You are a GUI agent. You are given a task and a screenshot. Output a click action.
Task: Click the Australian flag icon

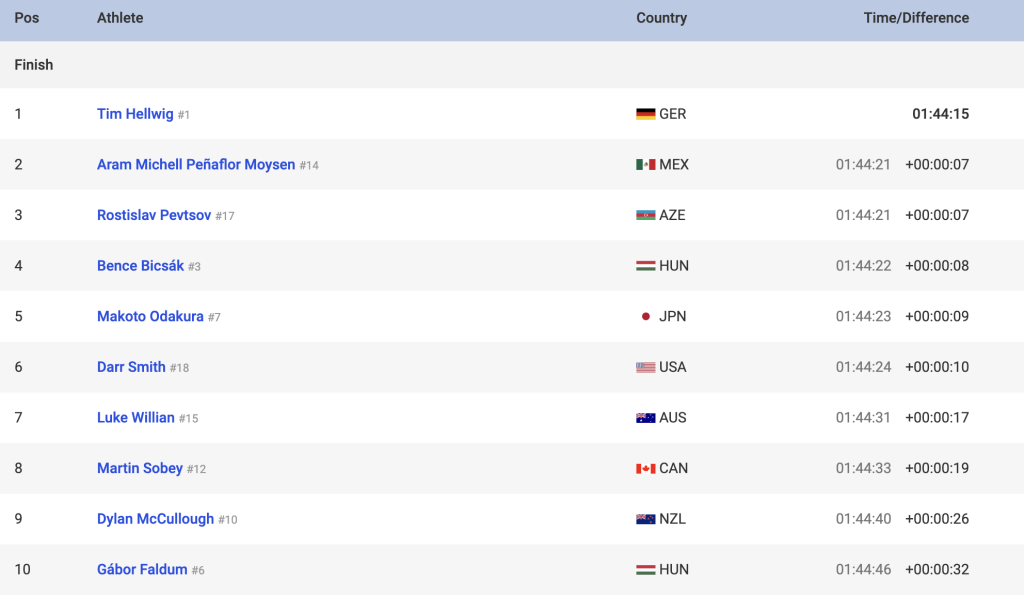[645, 418]
